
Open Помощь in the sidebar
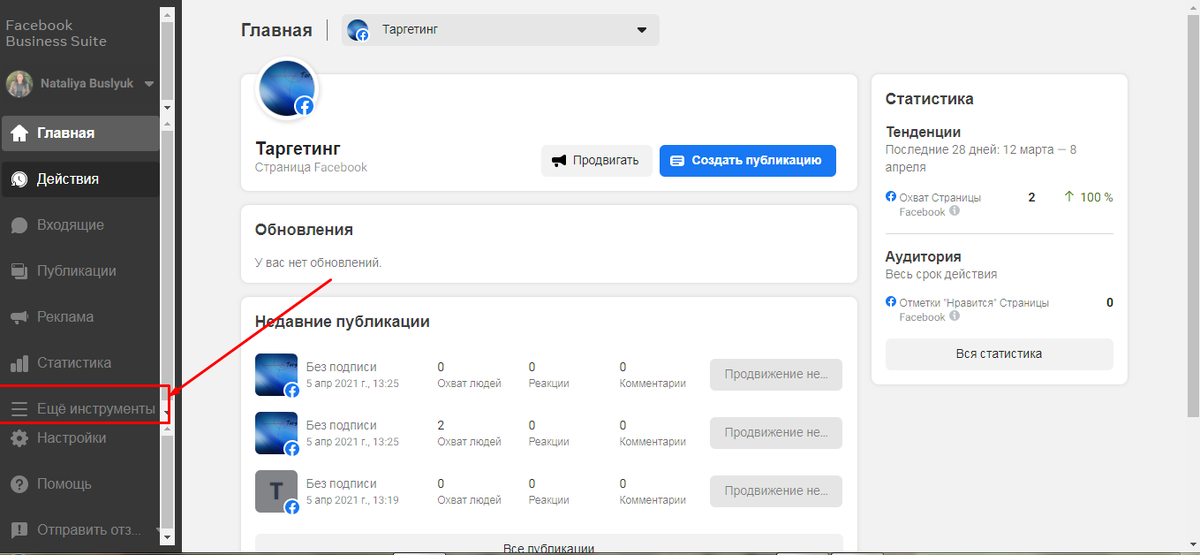tap(80, 484)
